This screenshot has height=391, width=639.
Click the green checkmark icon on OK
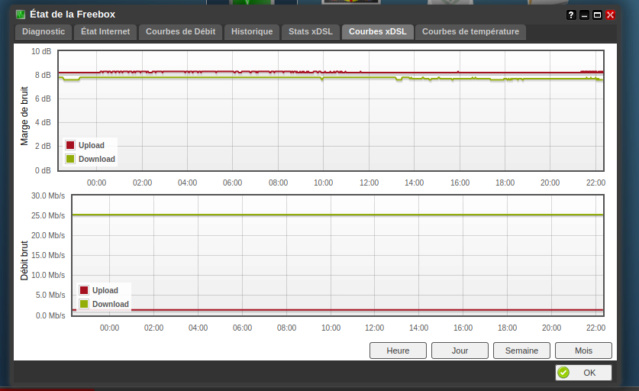[564, 372]
